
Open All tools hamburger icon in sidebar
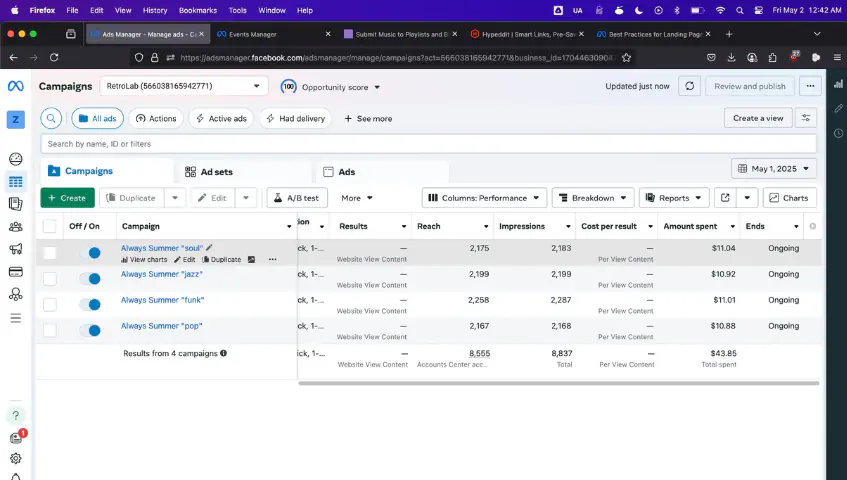16,318
